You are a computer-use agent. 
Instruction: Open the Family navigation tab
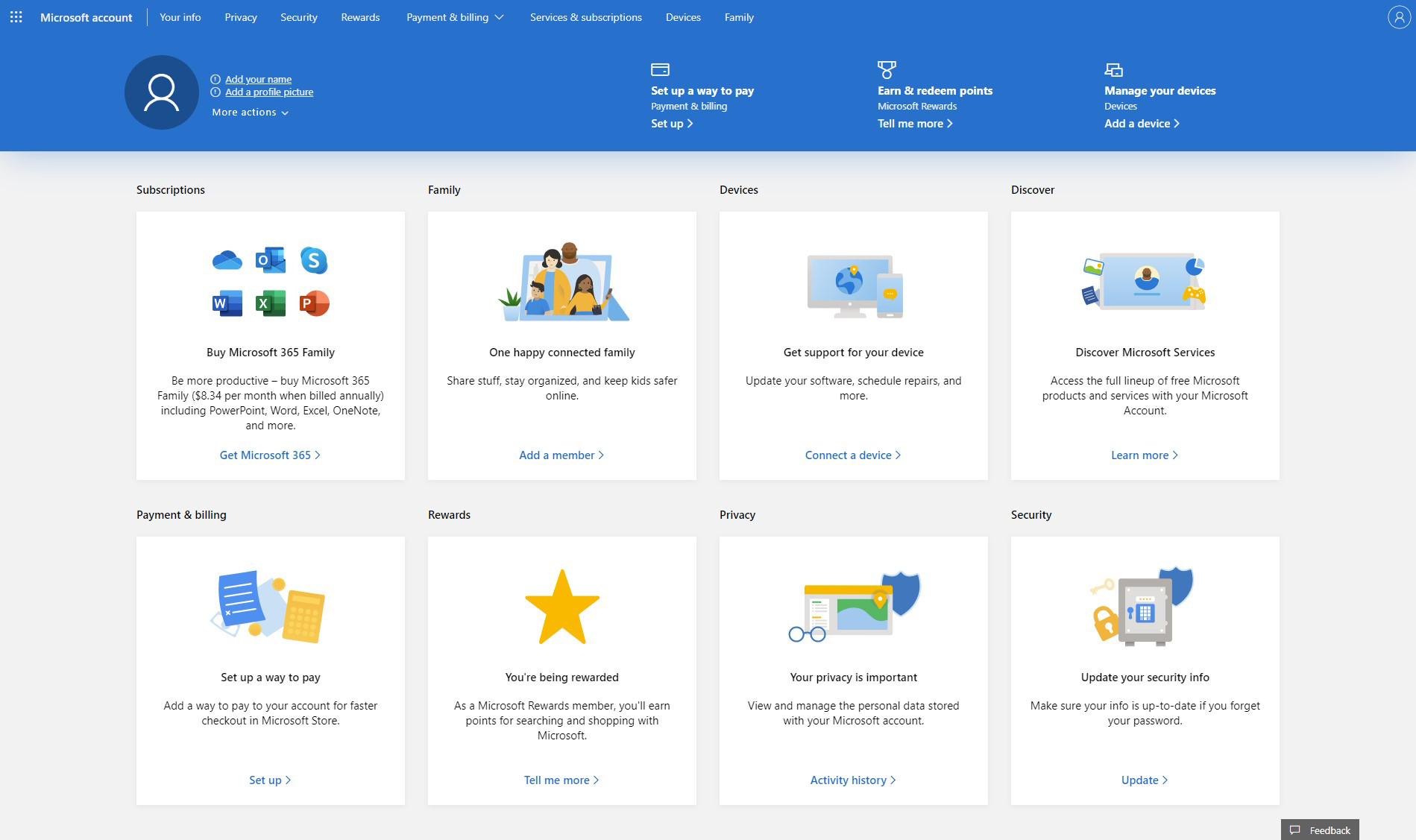[x=739, y=17]
